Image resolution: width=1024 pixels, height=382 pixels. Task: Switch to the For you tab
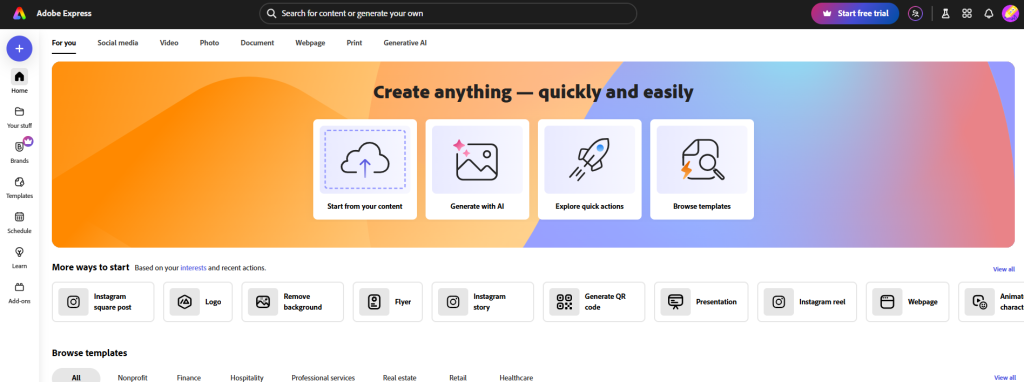64,43
